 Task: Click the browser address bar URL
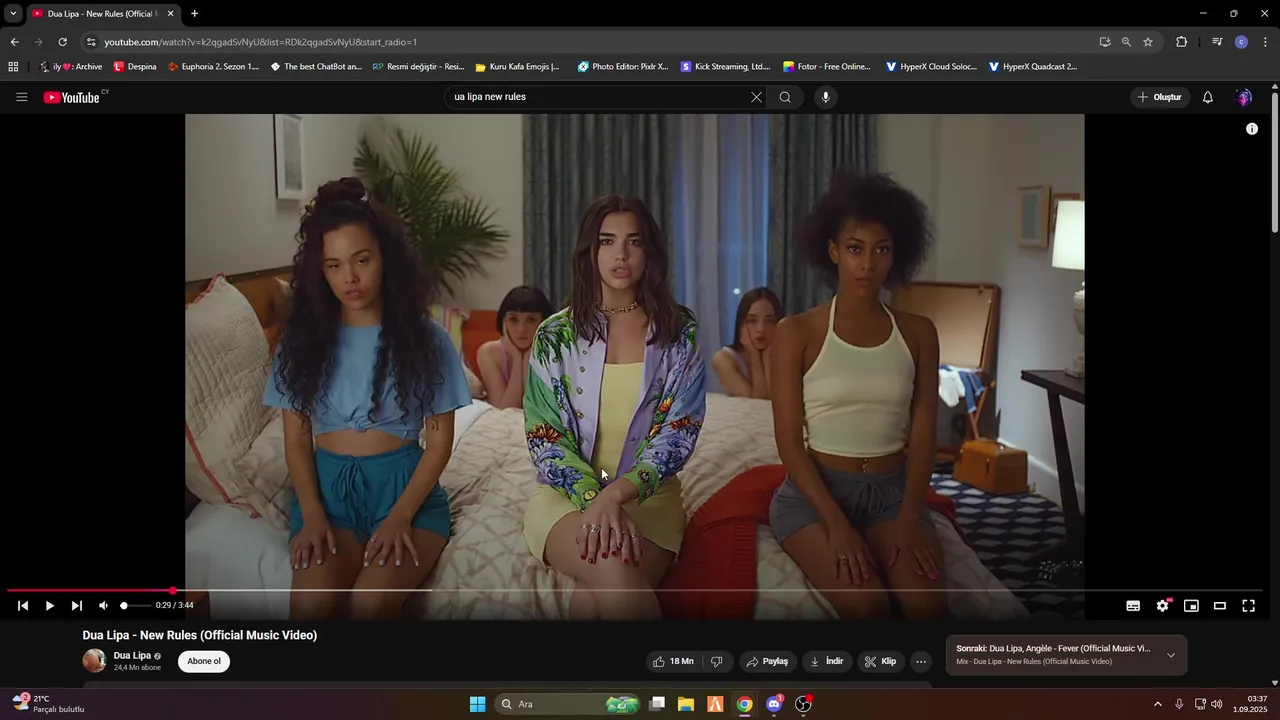coord(260,42)
